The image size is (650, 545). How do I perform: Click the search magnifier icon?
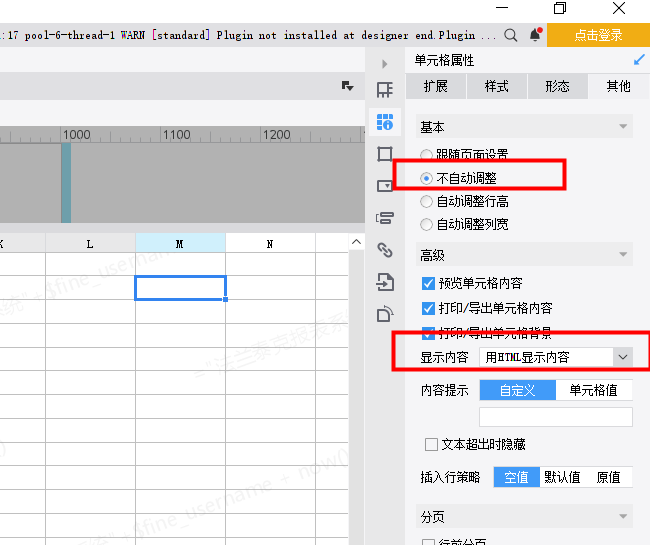point(510,35)
